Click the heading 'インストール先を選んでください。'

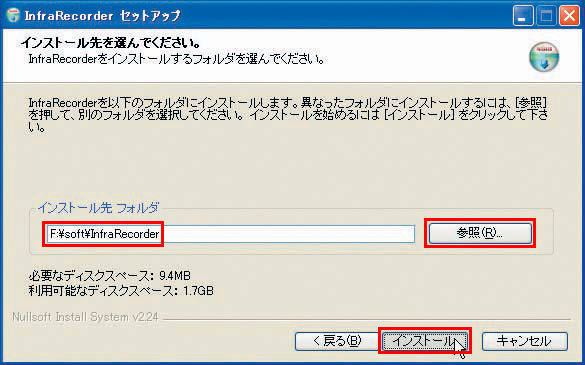pos(111,43)
